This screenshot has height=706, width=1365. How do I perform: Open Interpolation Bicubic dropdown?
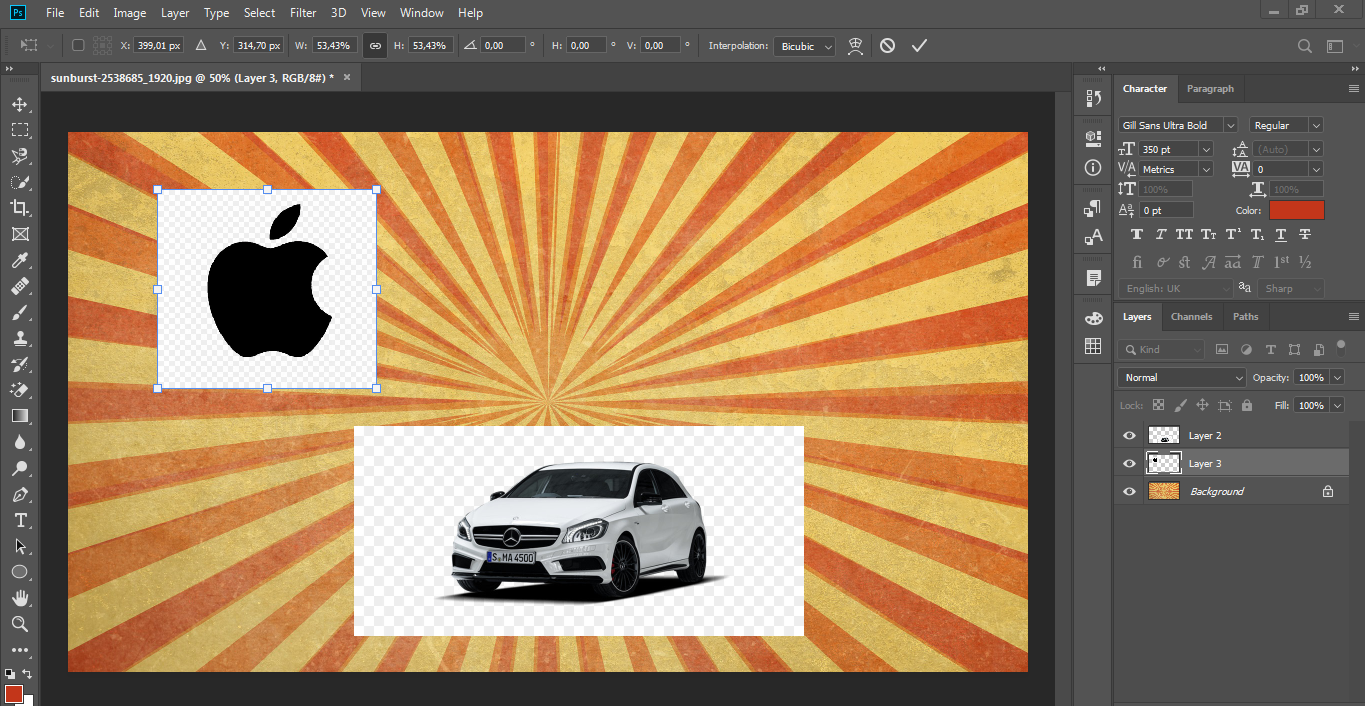coord(804,46)
